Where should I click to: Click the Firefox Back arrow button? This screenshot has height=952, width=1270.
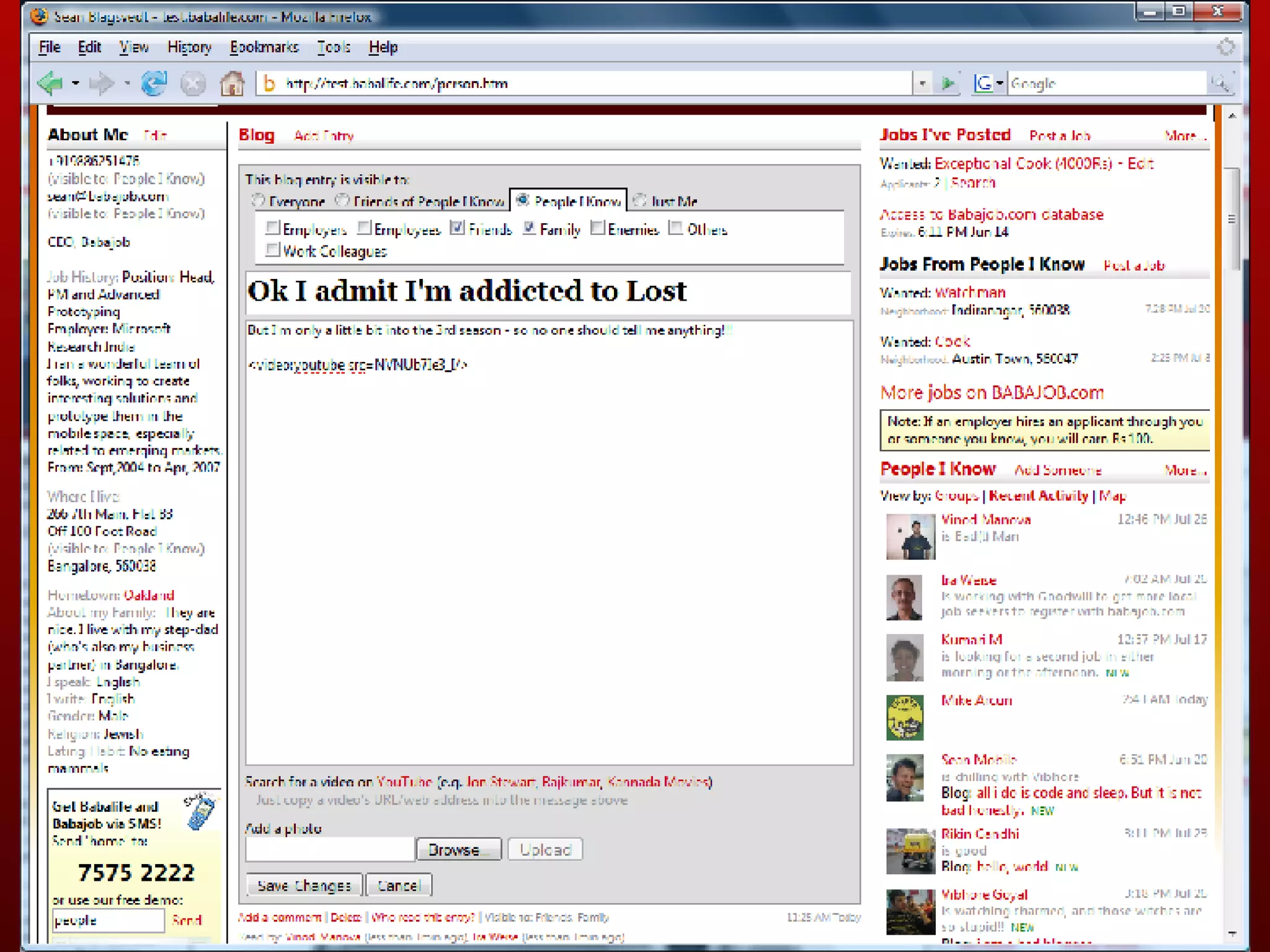51,83
